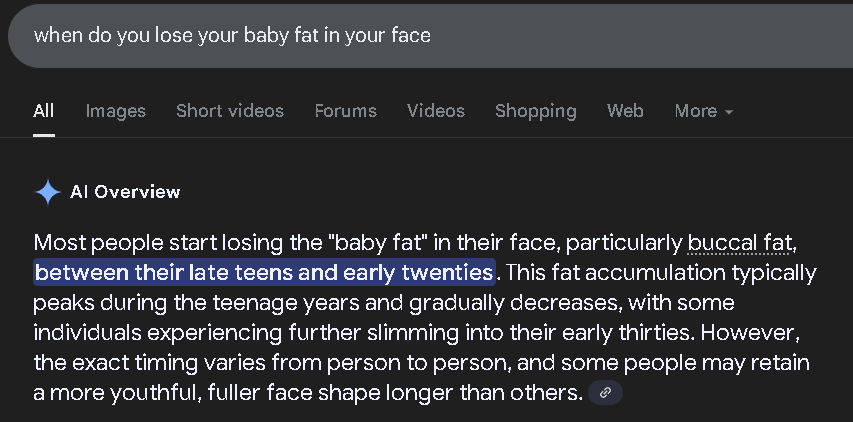Click the search query input field
The height and width of the screenshot is (422, 853).
(430, 36)
